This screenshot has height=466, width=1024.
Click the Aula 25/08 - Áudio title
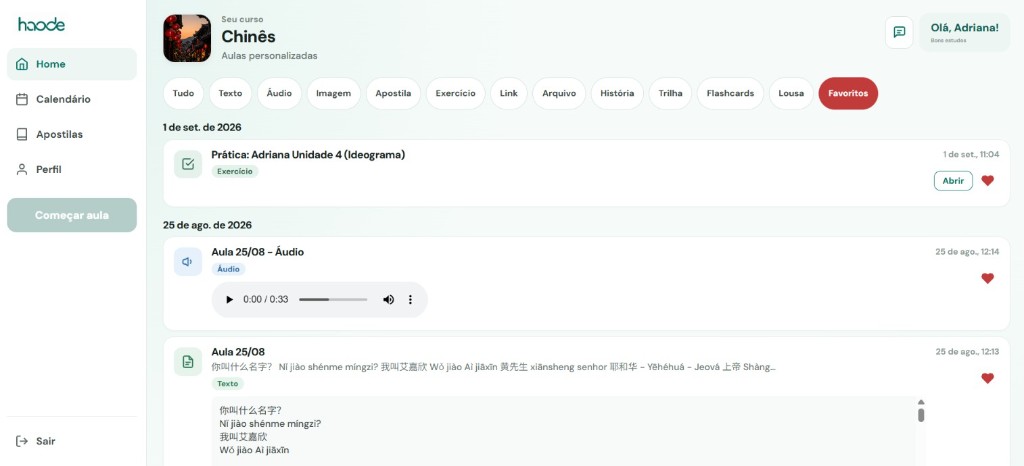click(257, 252)
